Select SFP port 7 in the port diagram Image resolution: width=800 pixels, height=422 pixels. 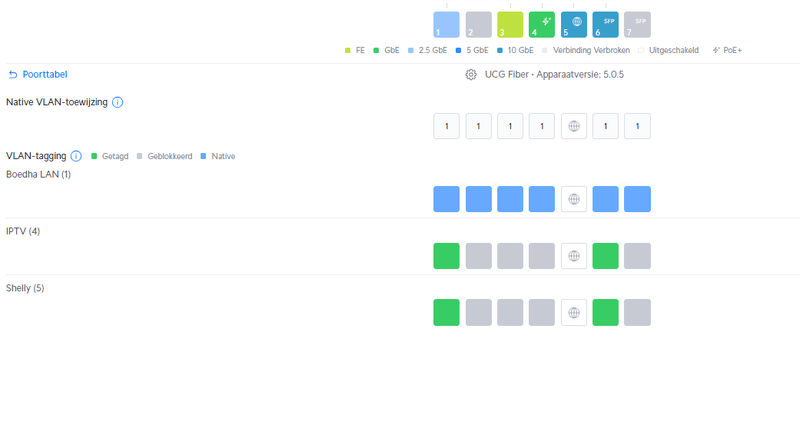(637, 24)
